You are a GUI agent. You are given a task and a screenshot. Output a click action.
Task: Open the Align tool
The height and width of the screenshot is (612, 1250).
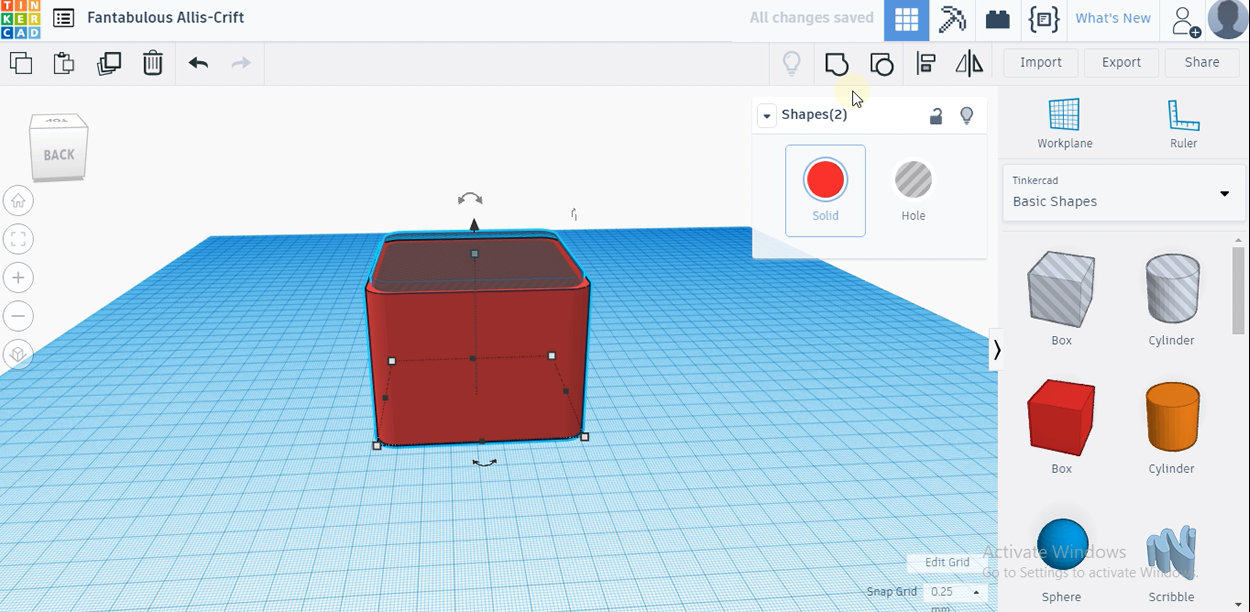click(x=926, y=64)
